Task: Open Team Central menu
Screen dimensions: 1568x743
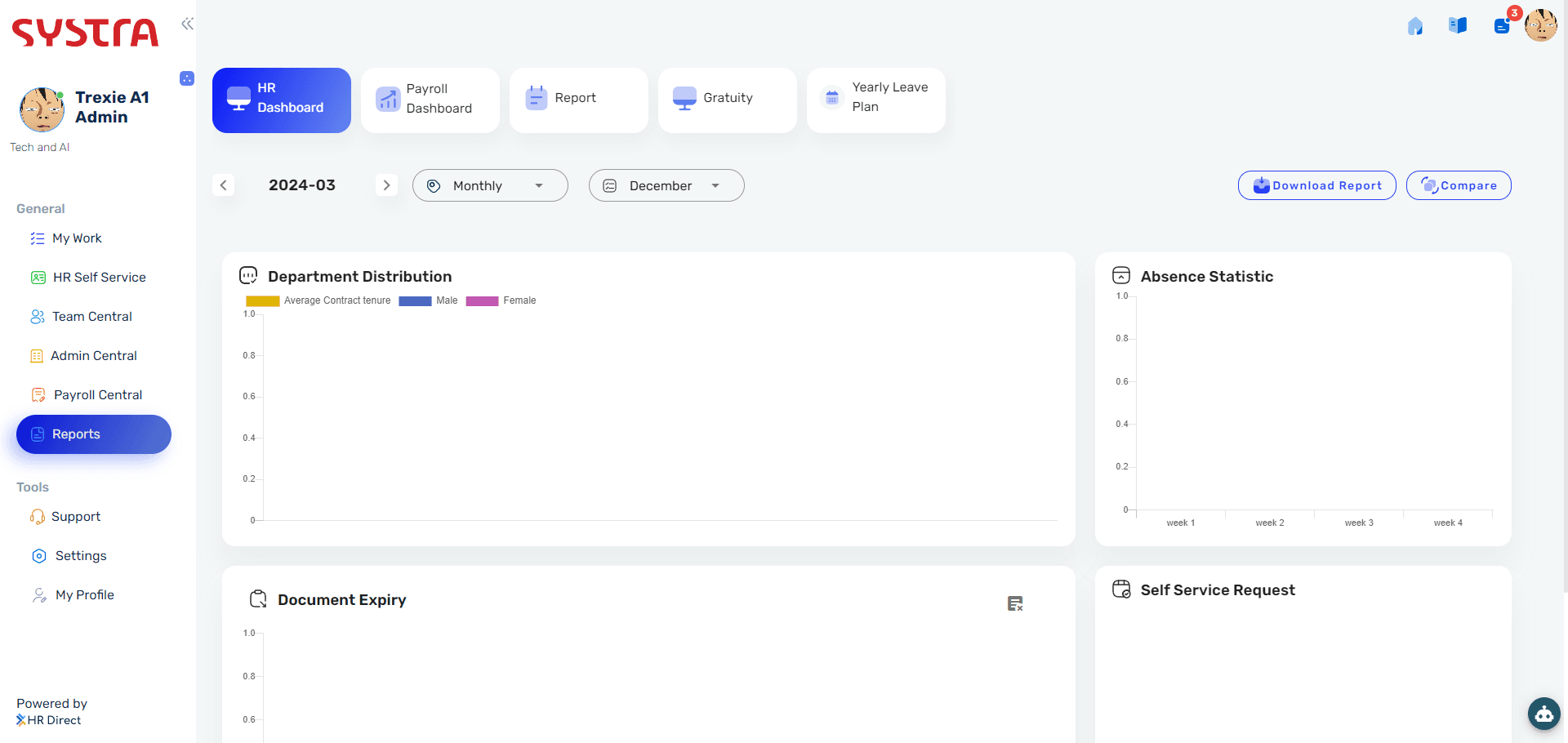Action: [94, 317]
